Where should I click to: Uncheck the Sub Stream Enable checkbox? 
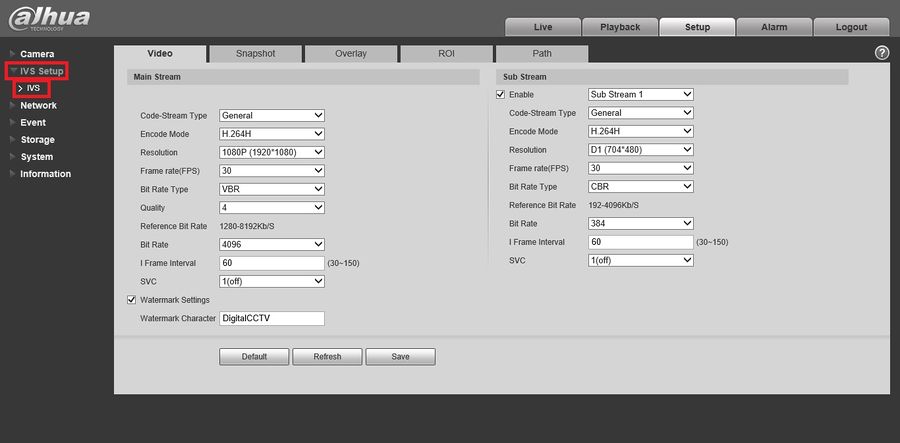501,94
